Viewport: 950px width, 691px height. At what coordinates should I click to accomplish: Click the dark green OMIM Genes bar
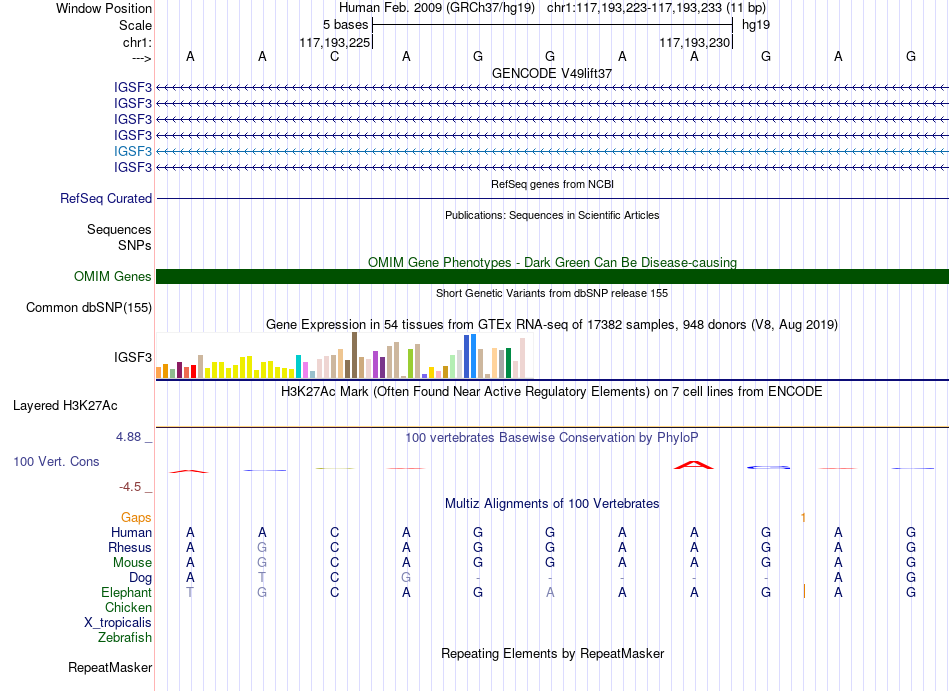click(552, 276)
